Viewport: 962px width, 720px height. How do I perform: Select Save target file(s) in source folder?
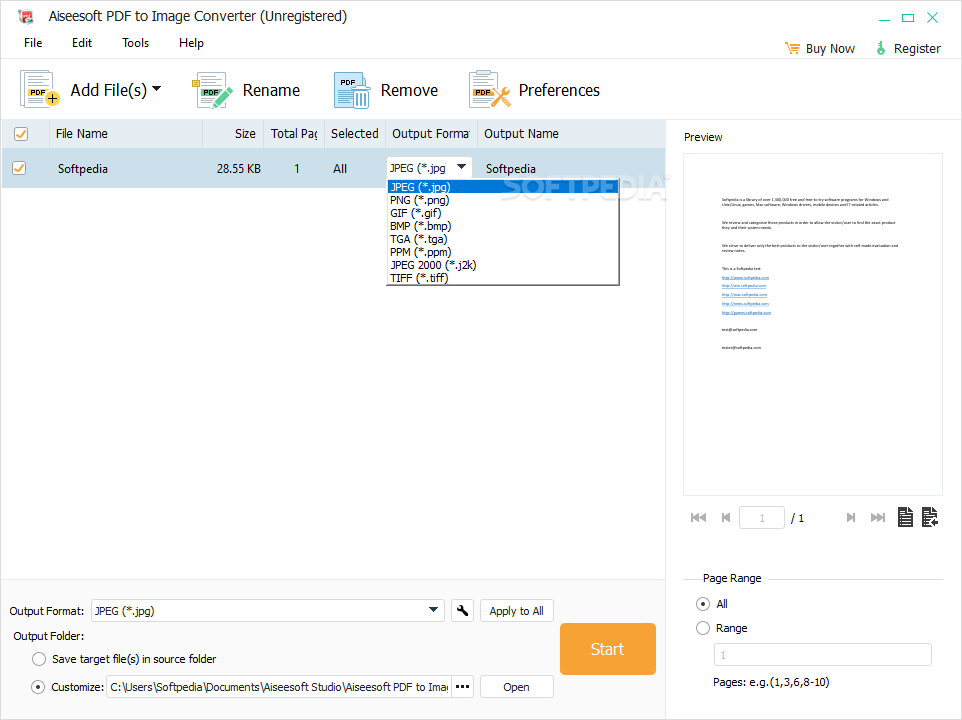(39, 659)
